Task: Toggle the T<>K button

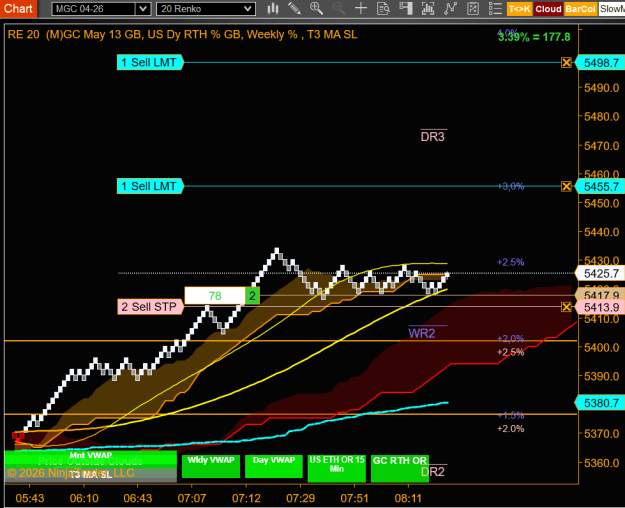Action: [519, 9]
